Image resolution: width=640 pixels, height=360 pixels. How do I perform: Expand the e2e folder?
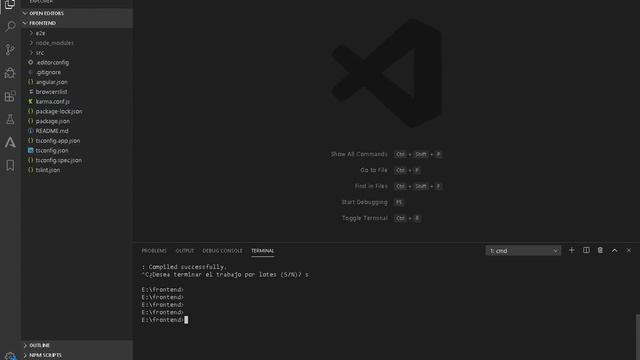77,33
